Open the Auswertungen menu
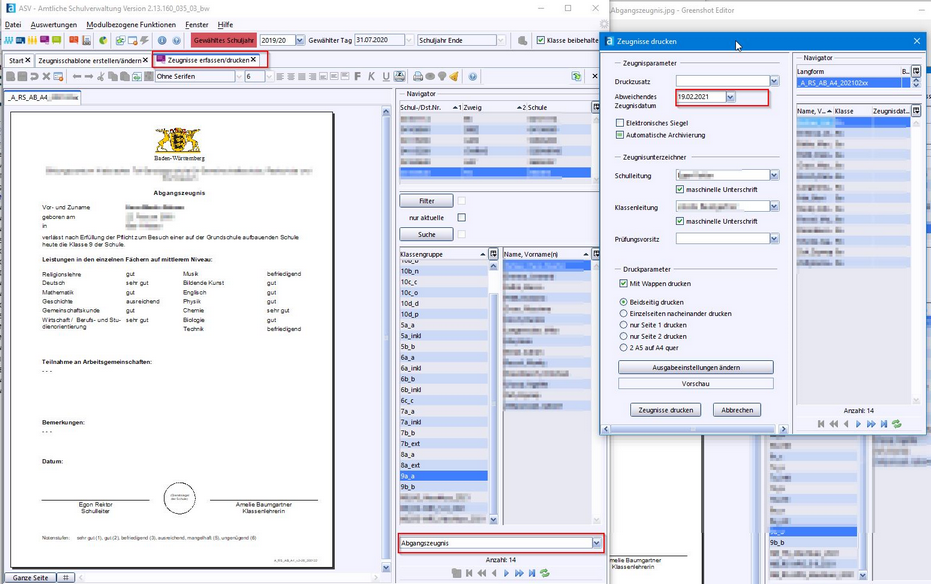 coord(52,24)
